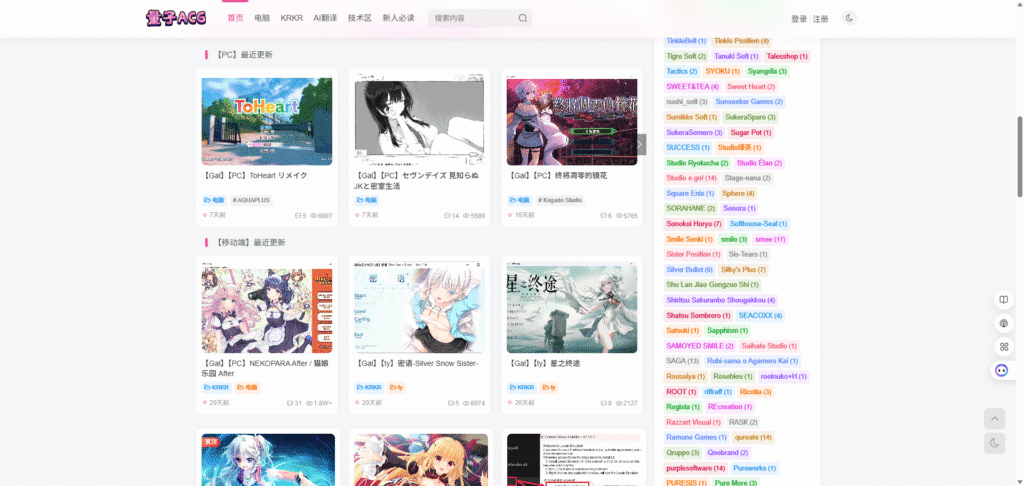Click the # Kogado Studio tag
This screenshot has width=1024, height=486.
(x=560, y=201)
